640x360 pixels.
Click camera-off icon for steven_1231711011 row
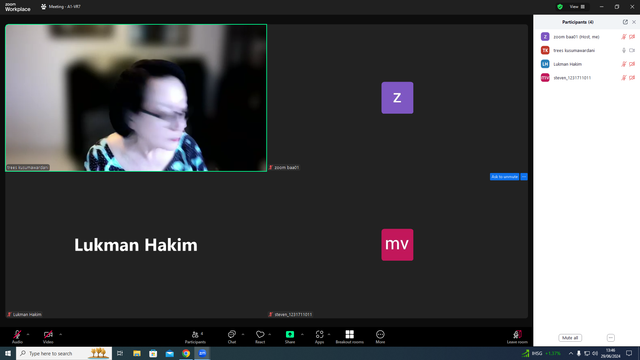tap(632, 78)
